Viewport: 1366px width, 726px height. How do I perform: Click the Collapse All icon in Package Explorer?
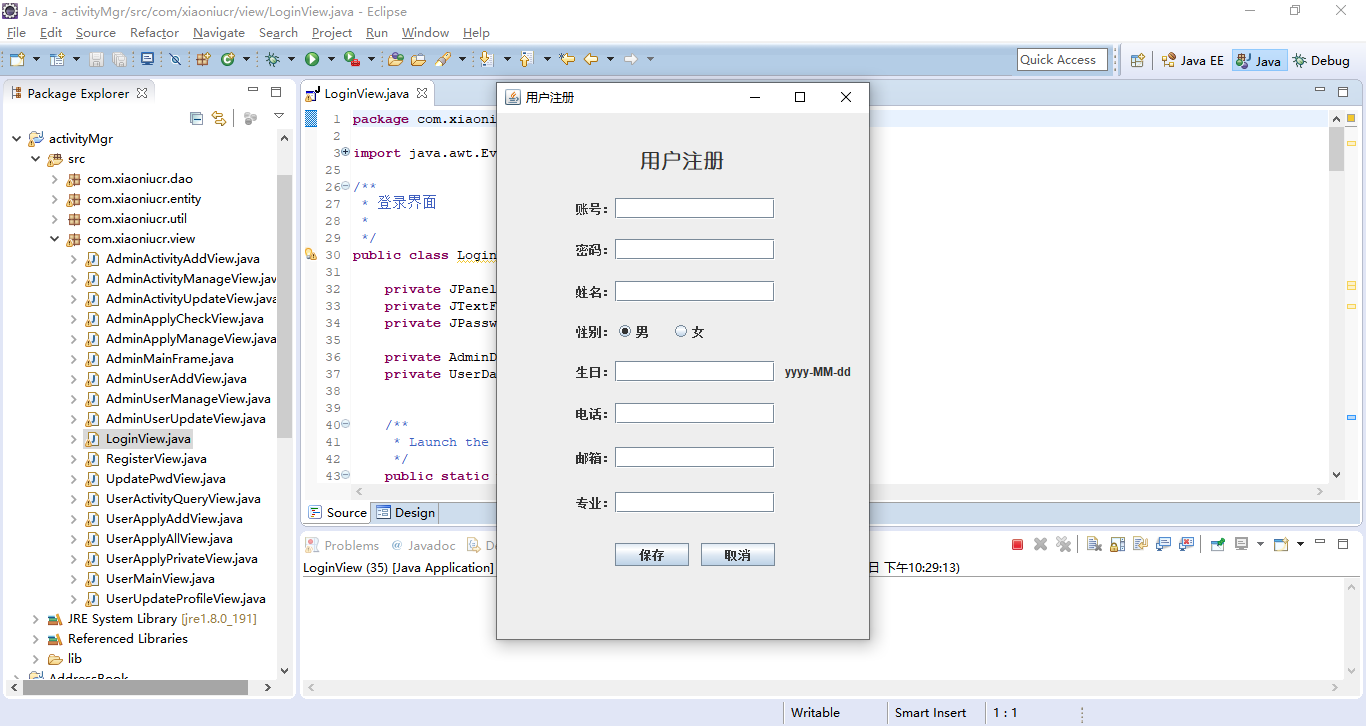(196, 118)
